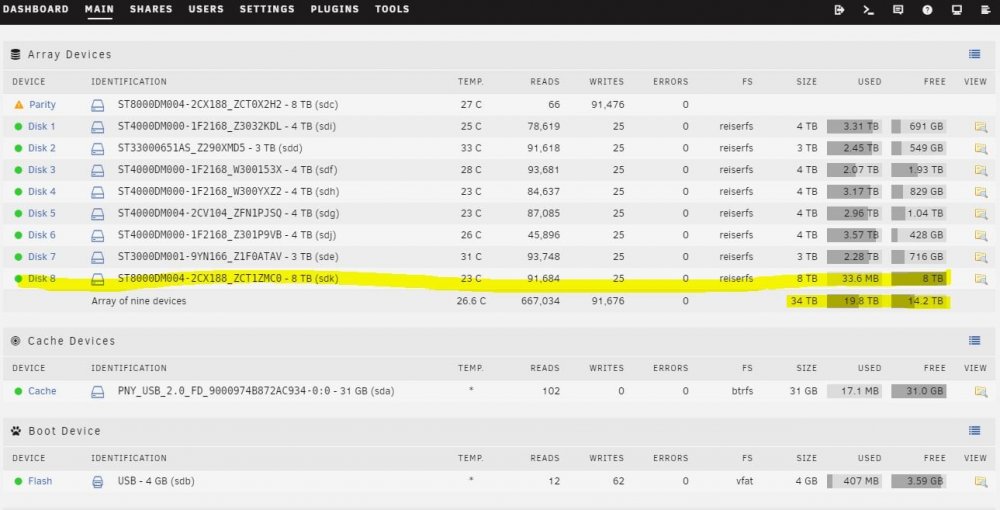The width and height of the screenshot is (1000, 510).
Task: Browse Cache folder view icon
Action: coord(980,391)
